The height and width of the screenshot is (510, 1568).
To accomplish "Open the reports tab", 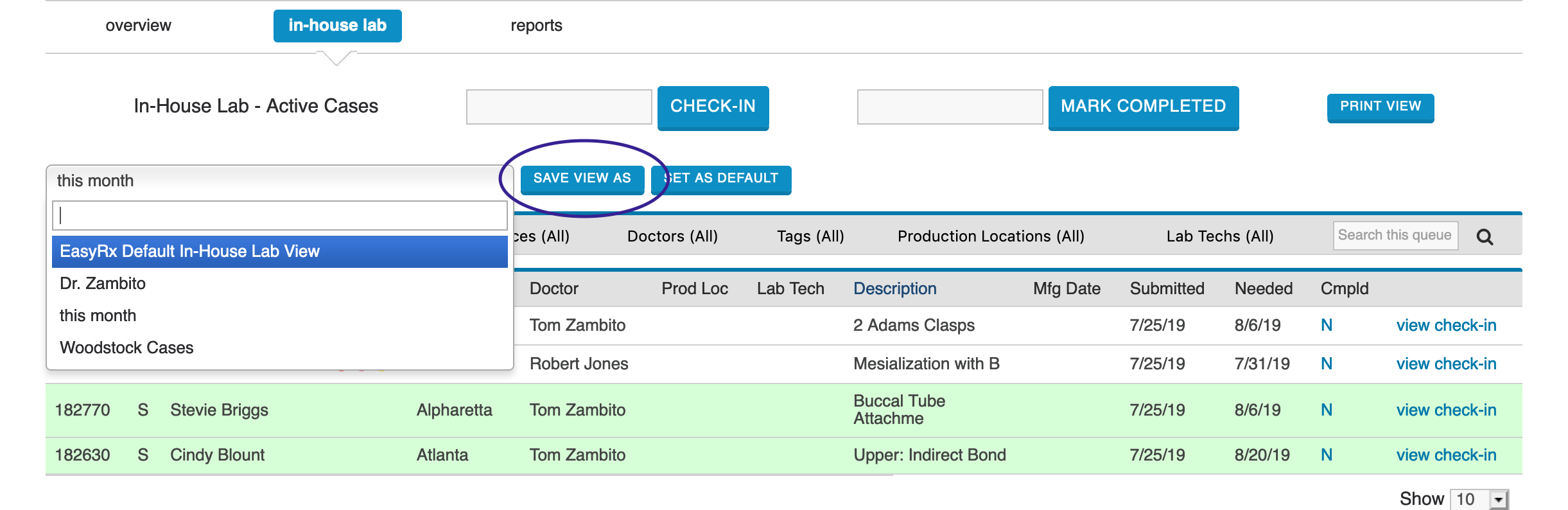I will point(536,26).
